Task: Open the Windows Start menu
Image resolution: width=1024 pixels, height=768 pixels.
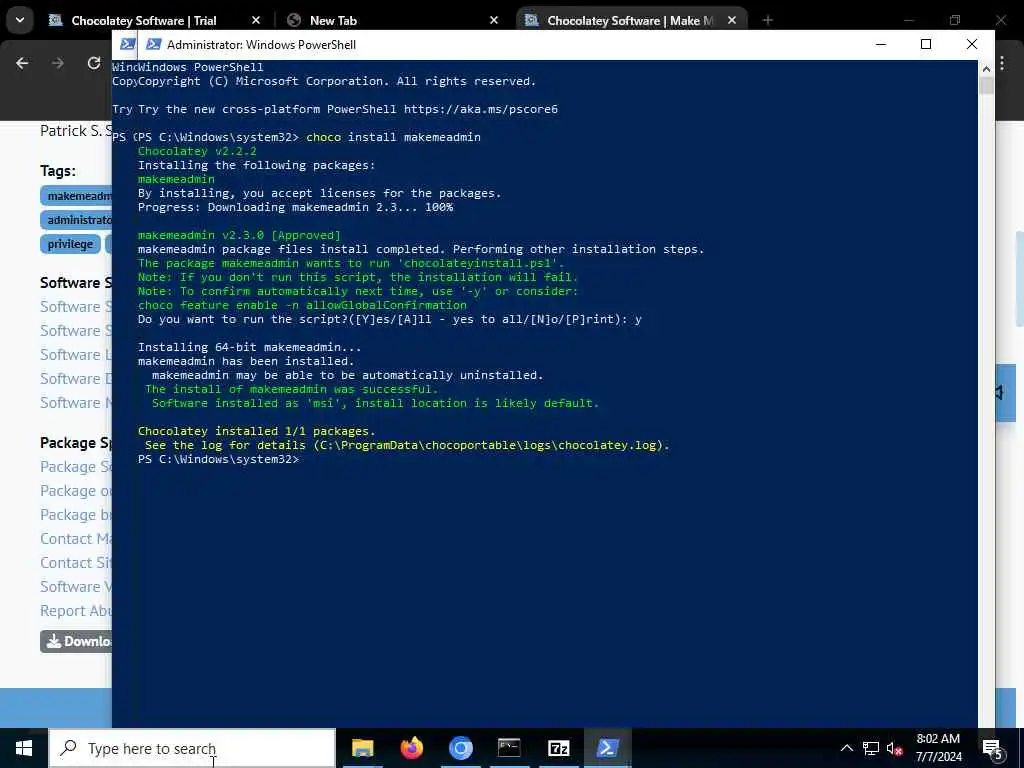Action: (24, 748)
